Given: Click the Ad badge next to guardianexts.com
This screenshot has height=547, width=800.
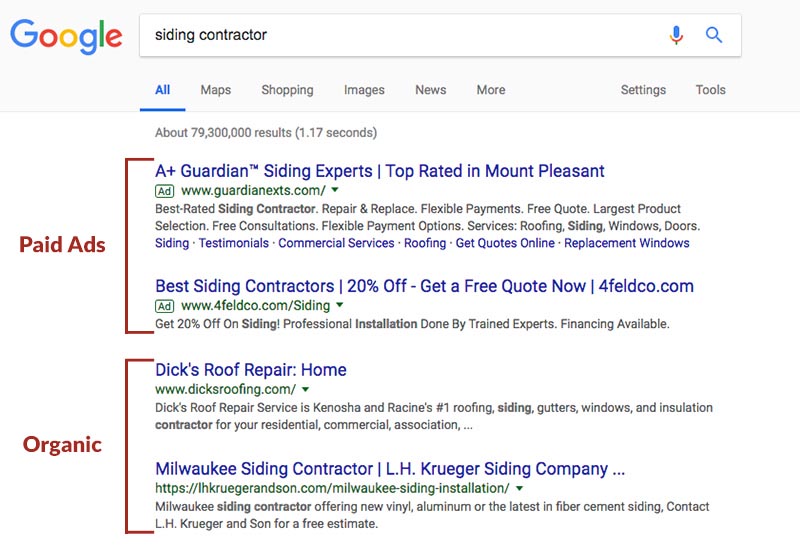Looking at the screenshot, I should 164,191.
